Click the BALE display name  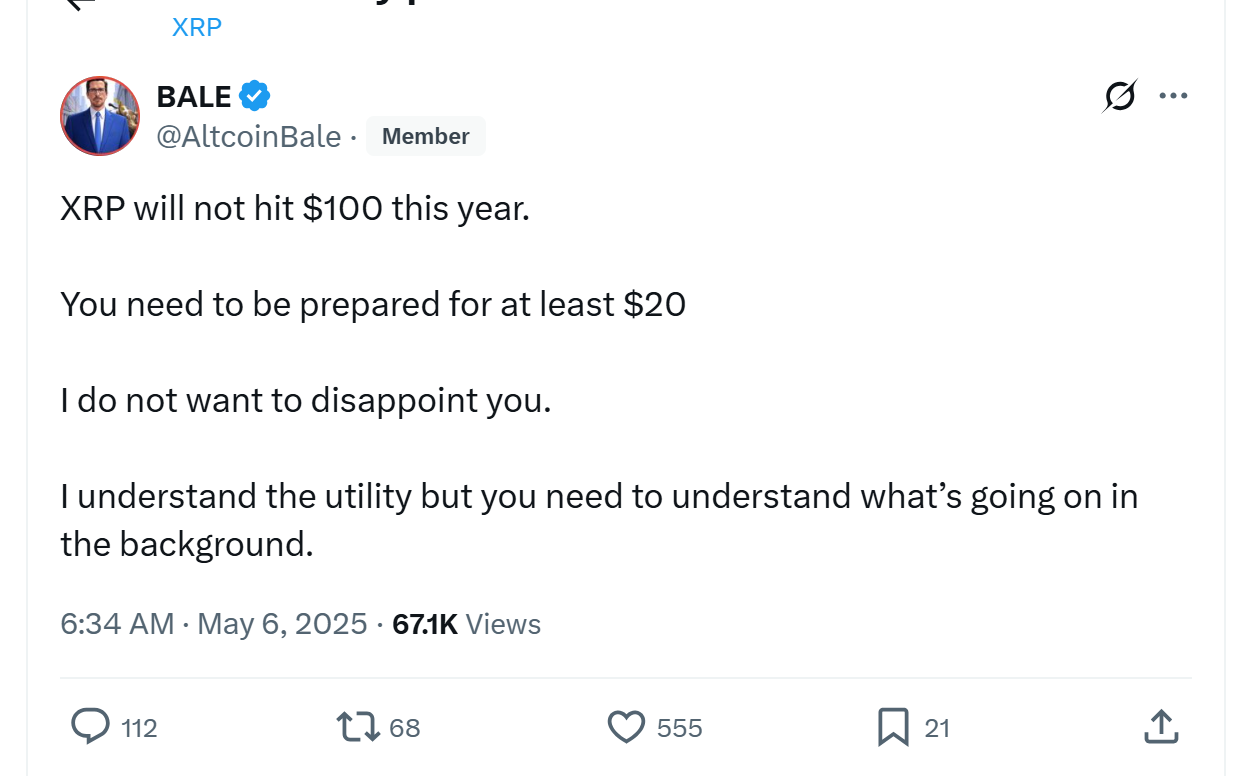click(x=194, y=96)
